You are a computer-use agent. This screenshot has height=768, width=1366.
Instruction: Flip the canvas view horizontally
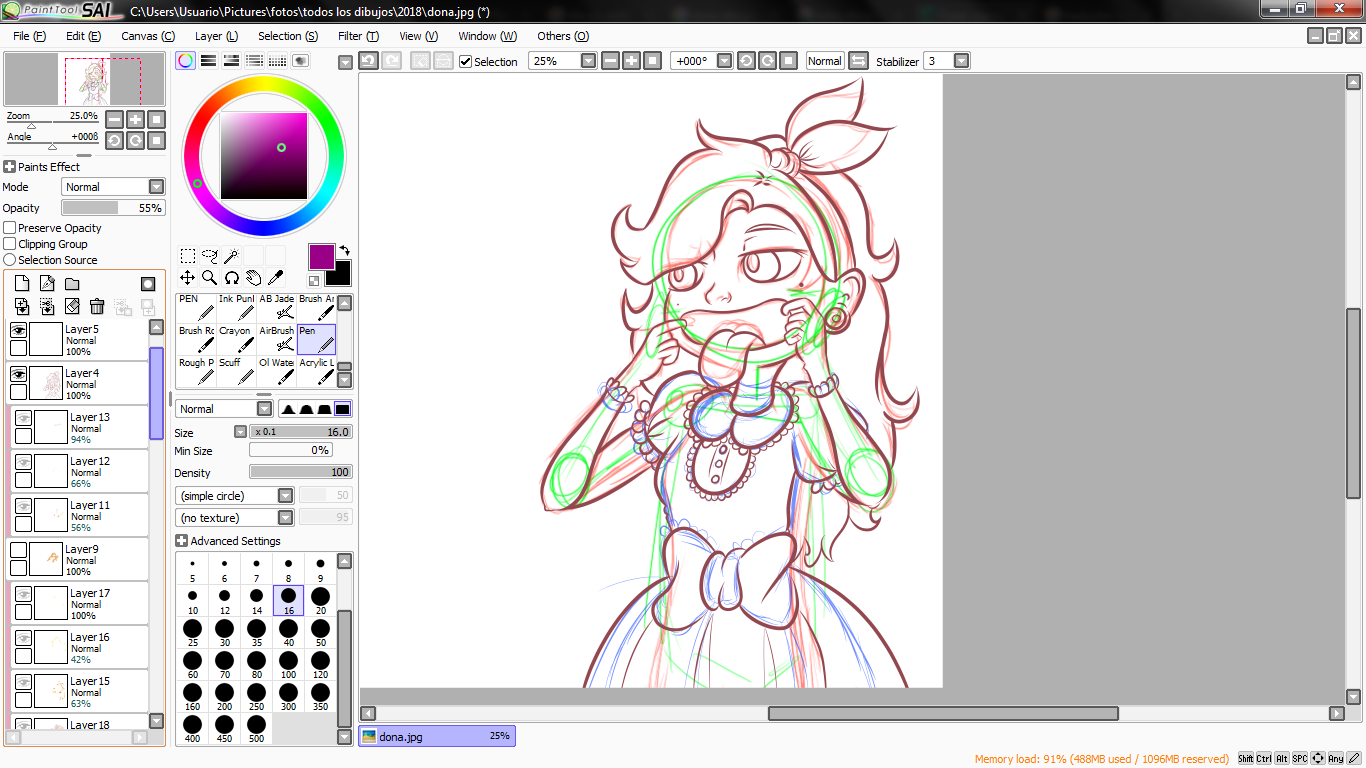858,61
